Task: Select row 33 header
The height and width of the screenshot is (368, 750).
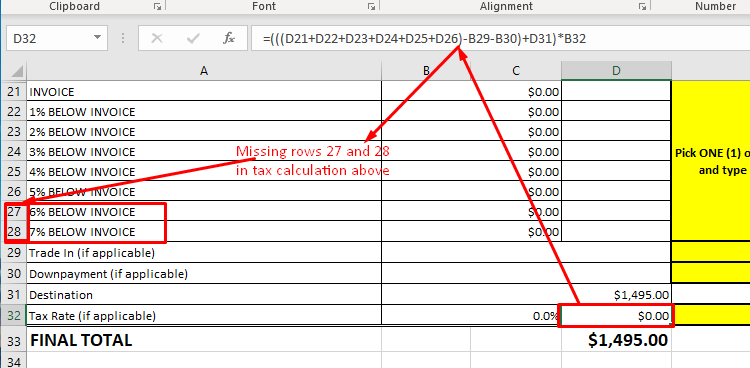Action: coord(14,340)
